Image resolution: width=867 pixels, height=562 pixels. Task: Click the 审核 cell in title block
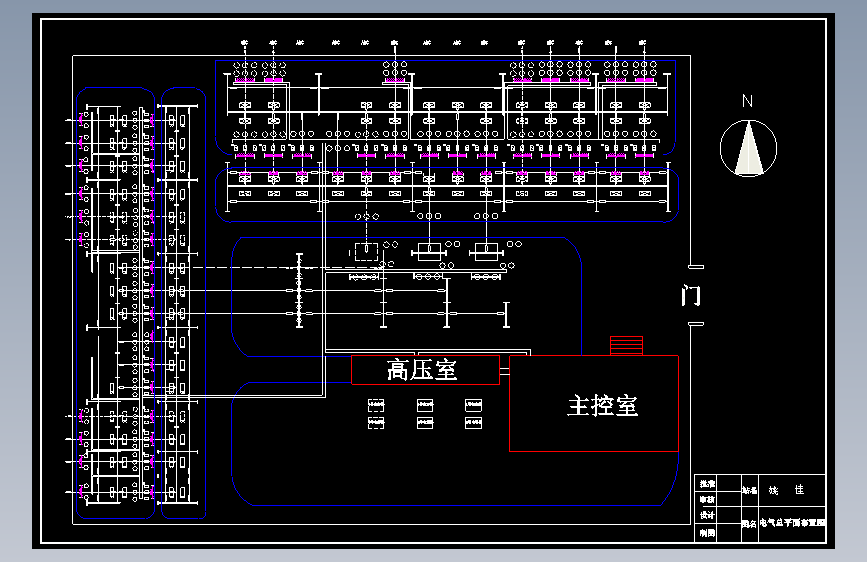click(707, 499)
